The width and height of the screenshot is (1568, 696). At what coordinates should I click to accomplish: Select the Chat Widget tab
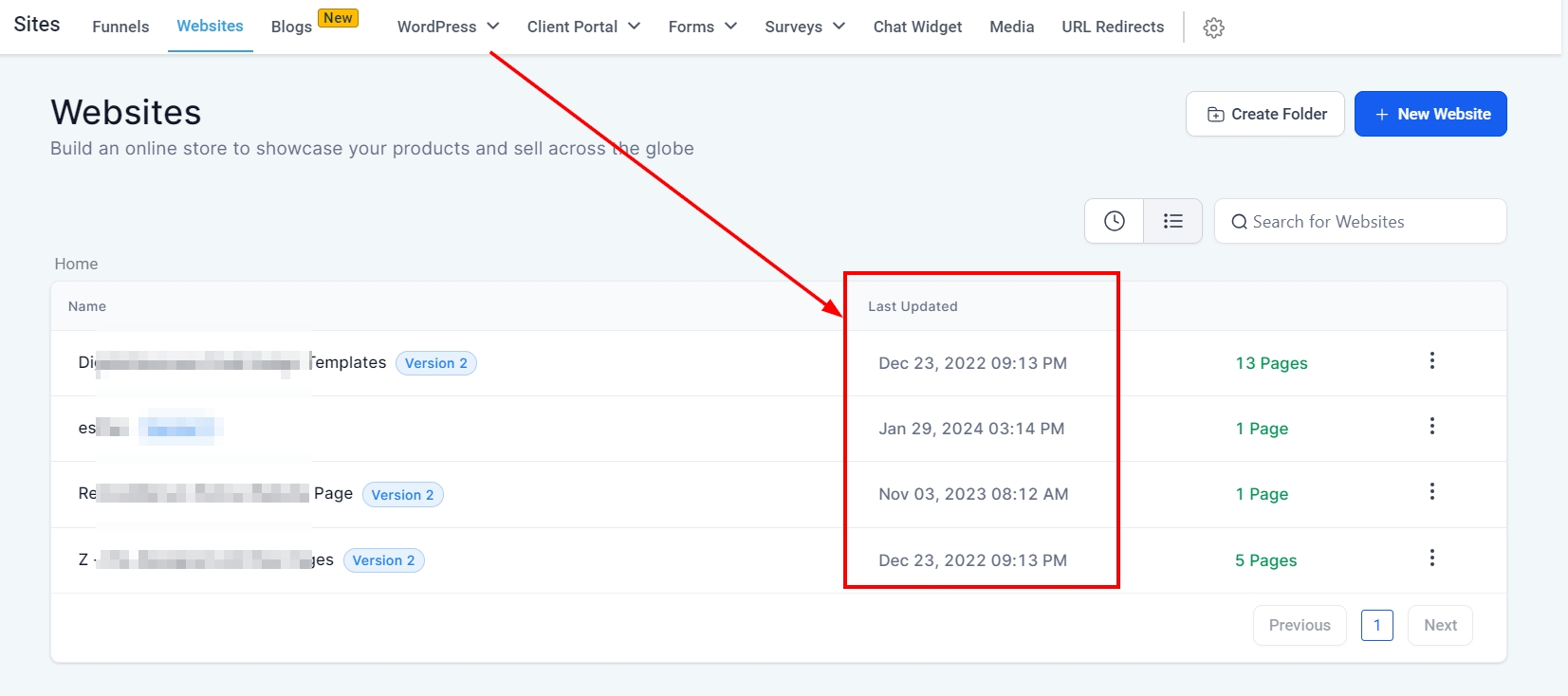917,27
